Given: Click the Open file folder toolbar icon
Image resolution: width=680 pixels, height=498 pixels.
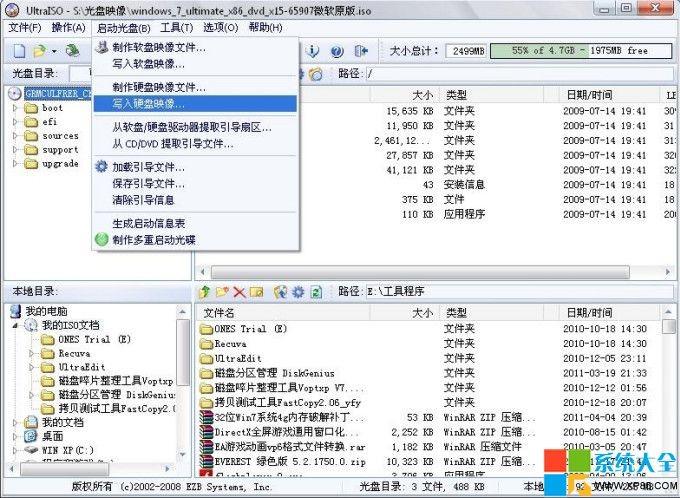Looking at the screenshot, I should coord(40,51).
